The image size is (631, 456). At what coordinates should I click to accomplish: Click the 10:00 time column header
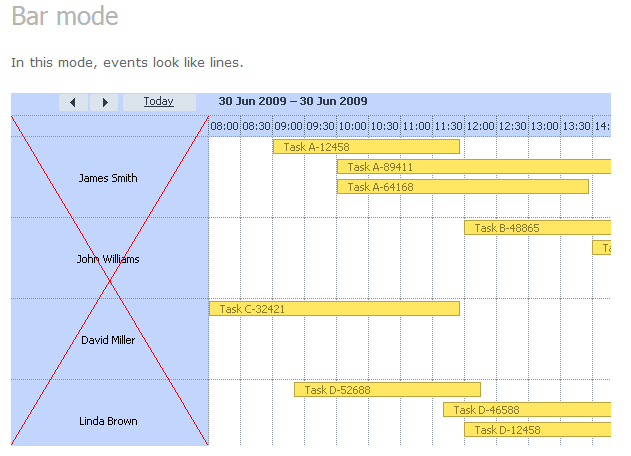coord(353,126)
